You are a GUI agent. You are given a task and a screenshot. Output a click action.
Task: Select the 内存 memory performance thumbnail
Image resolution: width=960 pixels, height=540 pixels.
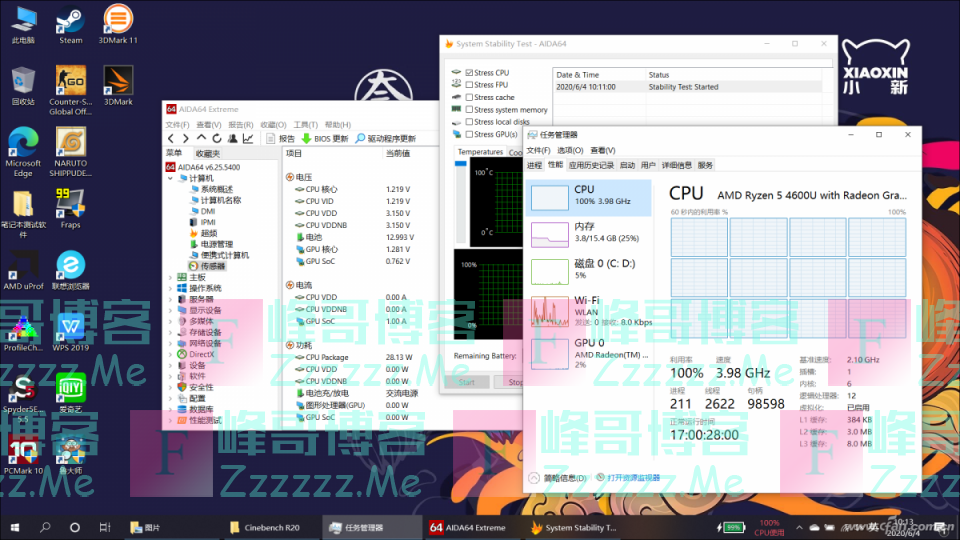pos(588,233)
